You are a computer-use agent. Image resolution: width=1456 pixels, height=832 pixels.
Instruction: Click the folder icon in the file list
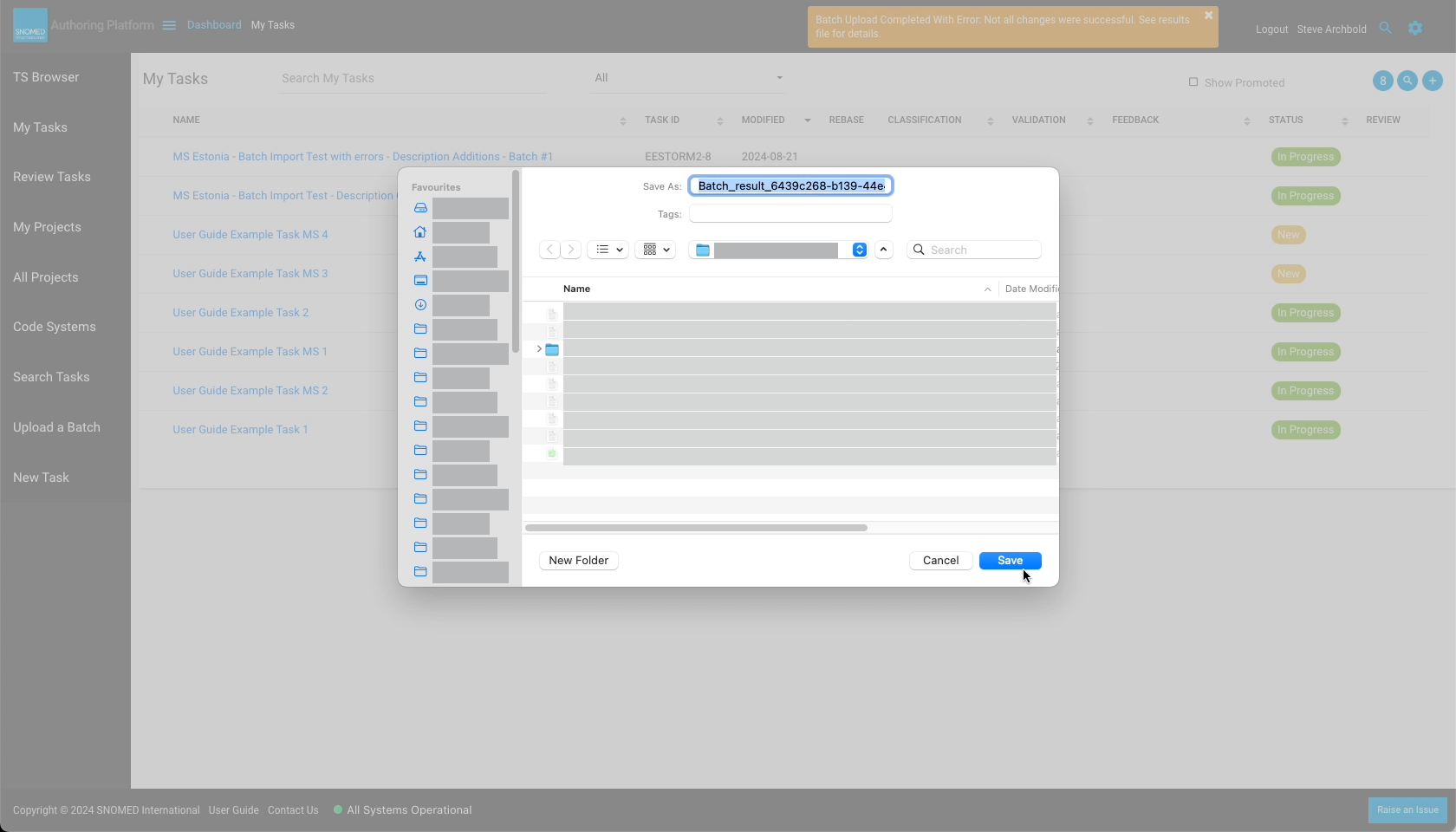pos(552,349)
